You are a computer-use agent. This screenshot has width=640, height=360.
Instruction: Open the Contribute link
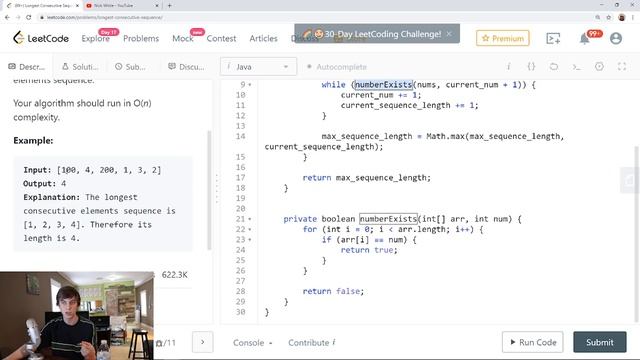point(311,342)
